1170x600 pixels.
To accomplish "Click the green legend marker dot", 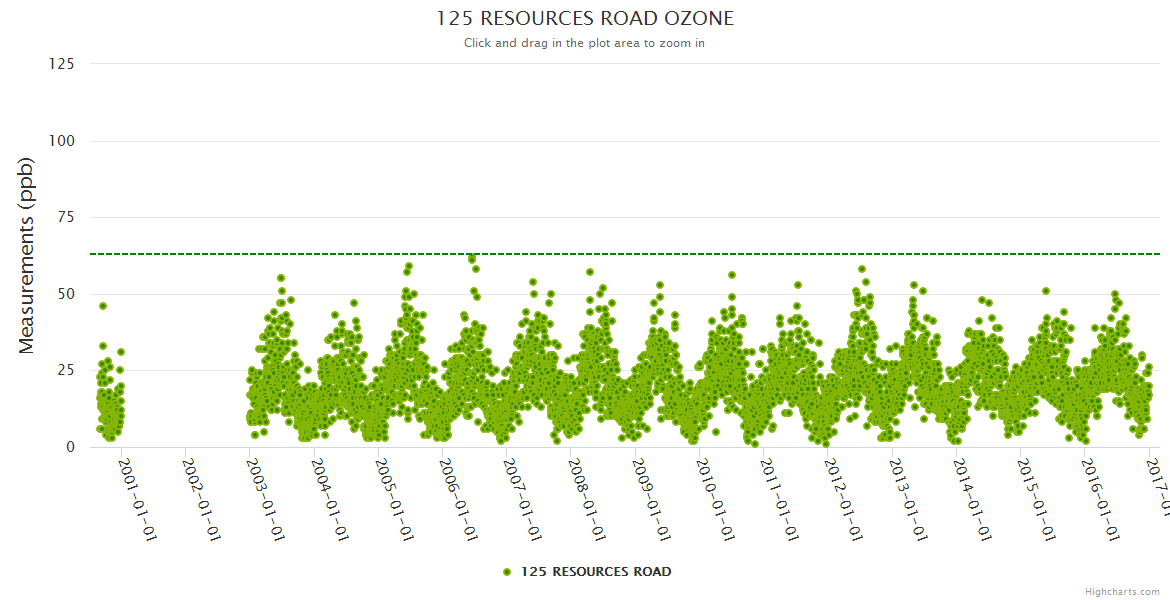I will pos(507,572).
